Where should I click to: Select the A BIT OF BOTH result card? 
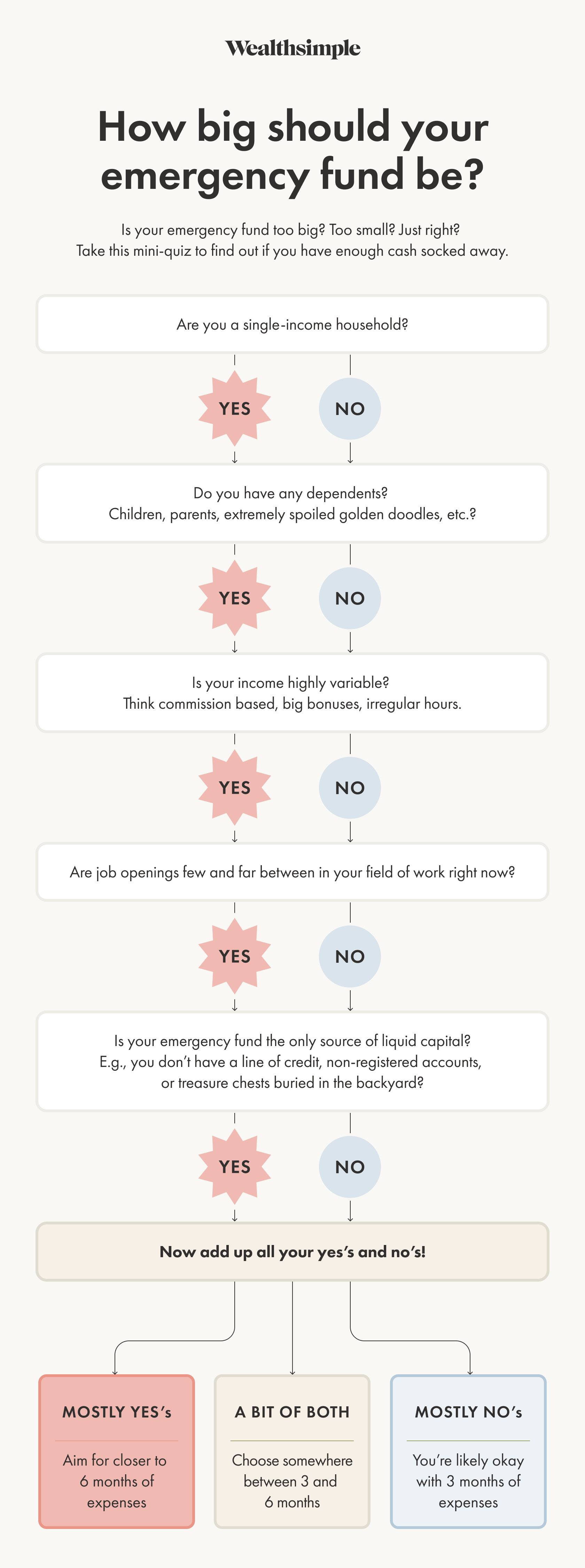click(292, 1451)
